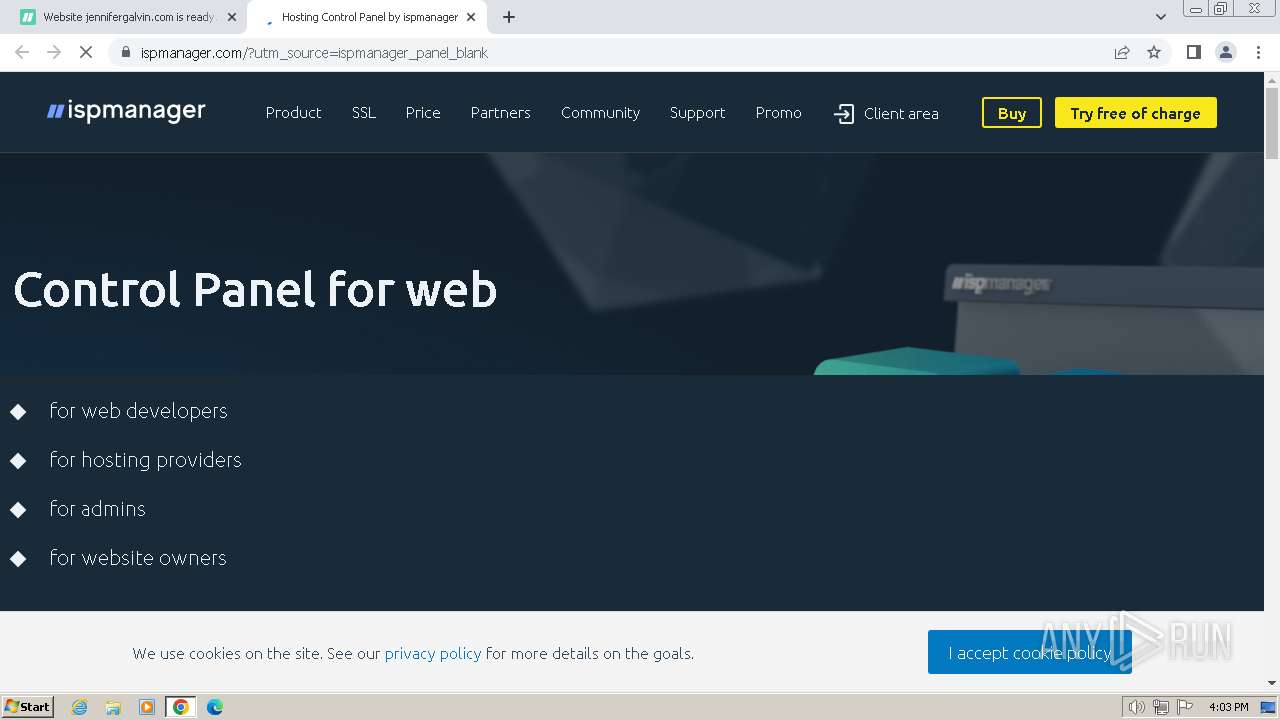Screen dimensions: 1280x720
Task: Open the Support menu
Action: [x=697, y=113]
